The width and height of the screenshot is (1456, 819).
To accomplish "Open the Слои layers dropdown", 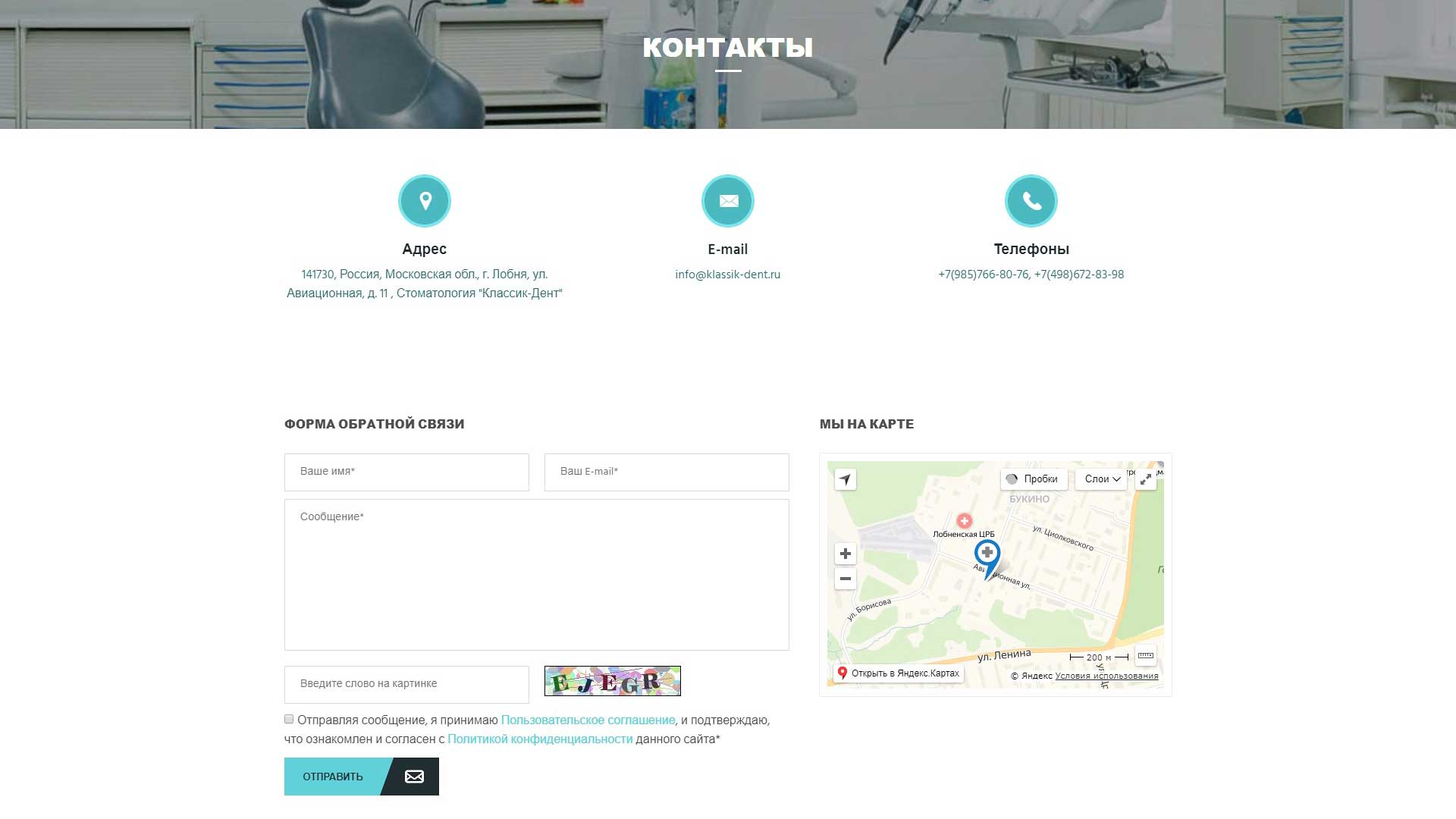I will click(1102, 479).
